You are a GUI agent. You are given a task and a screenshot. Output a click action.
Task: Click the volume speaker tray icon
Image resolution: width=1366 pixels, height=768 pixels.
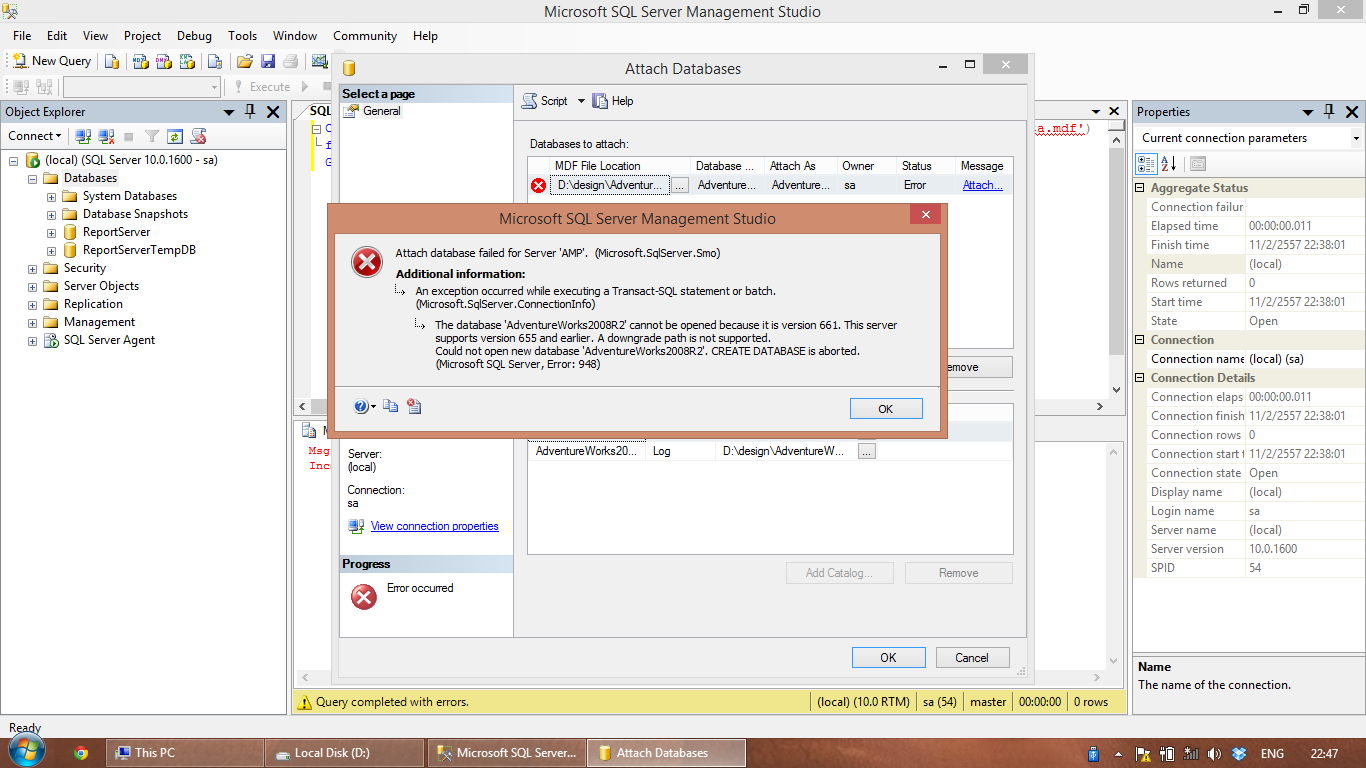tap(1214, 753)
